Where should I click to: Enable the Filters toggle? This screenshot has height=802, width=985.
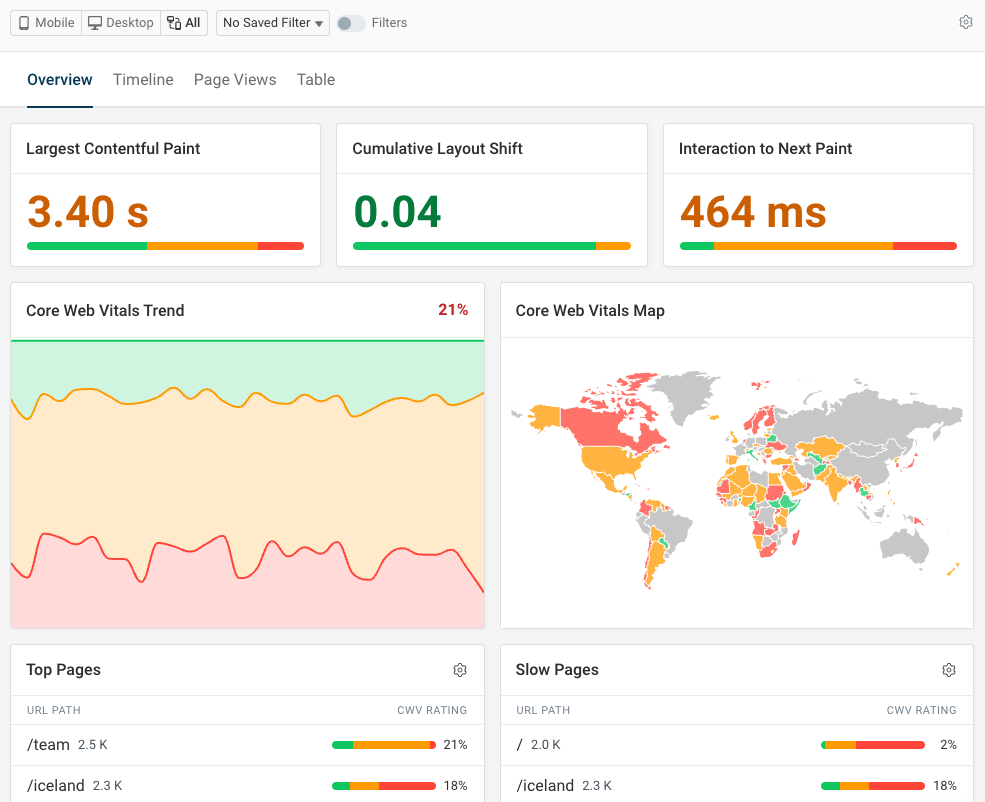click(352, 22)
